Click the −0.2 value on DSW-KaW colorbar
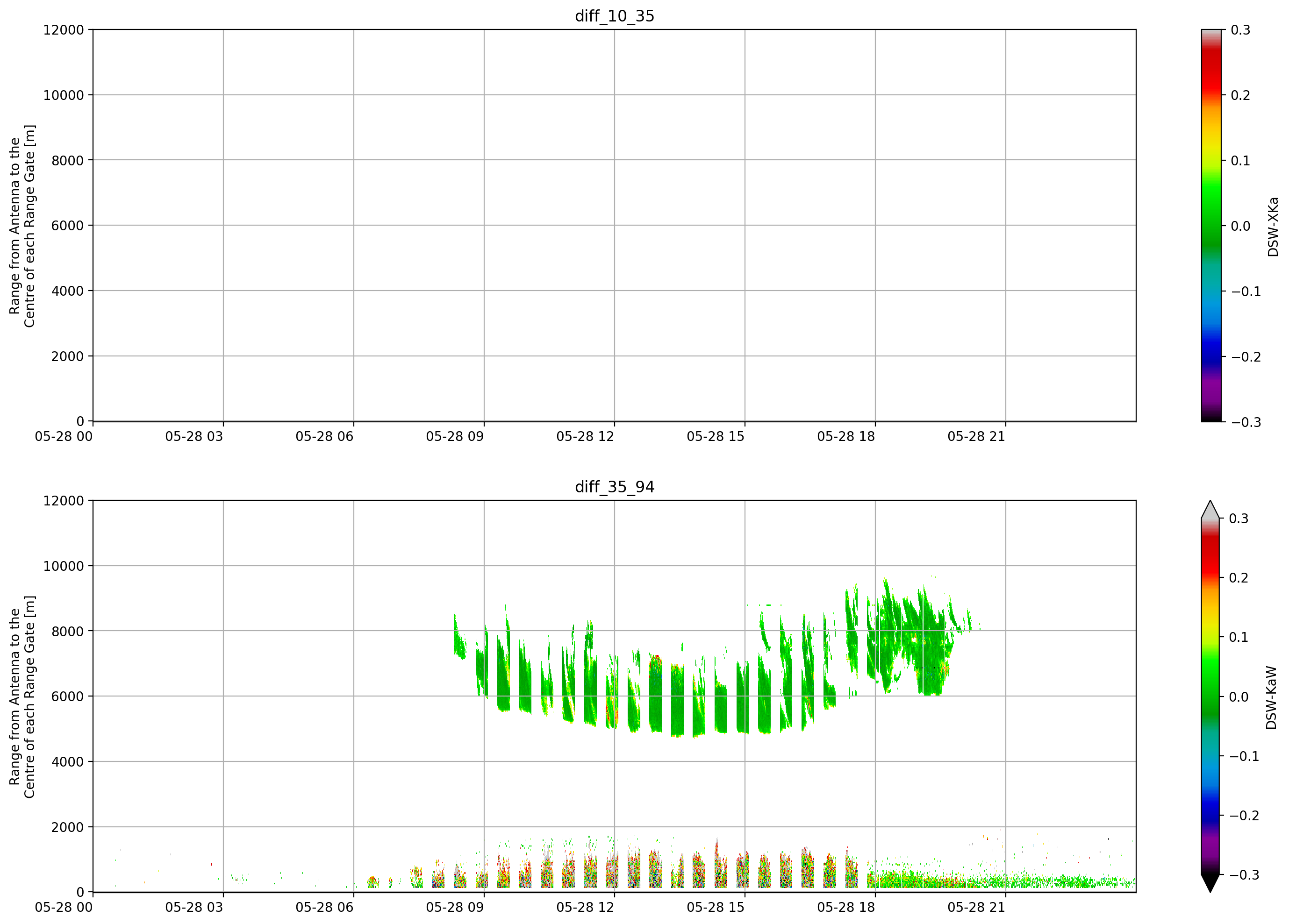 pyautogui.click(x=1244, y=815)
